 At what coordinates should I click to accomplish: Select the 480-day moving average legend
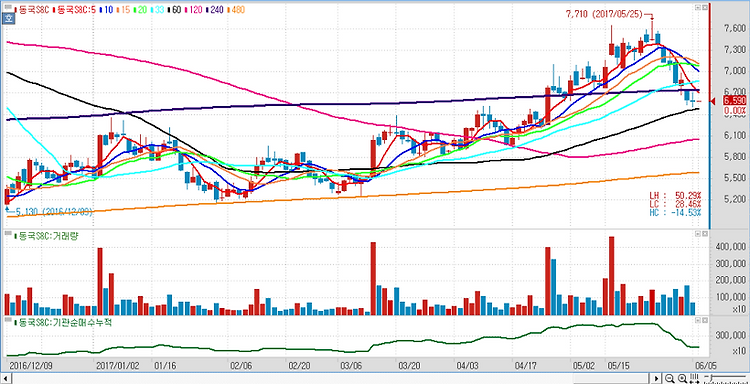pos(236,10)
